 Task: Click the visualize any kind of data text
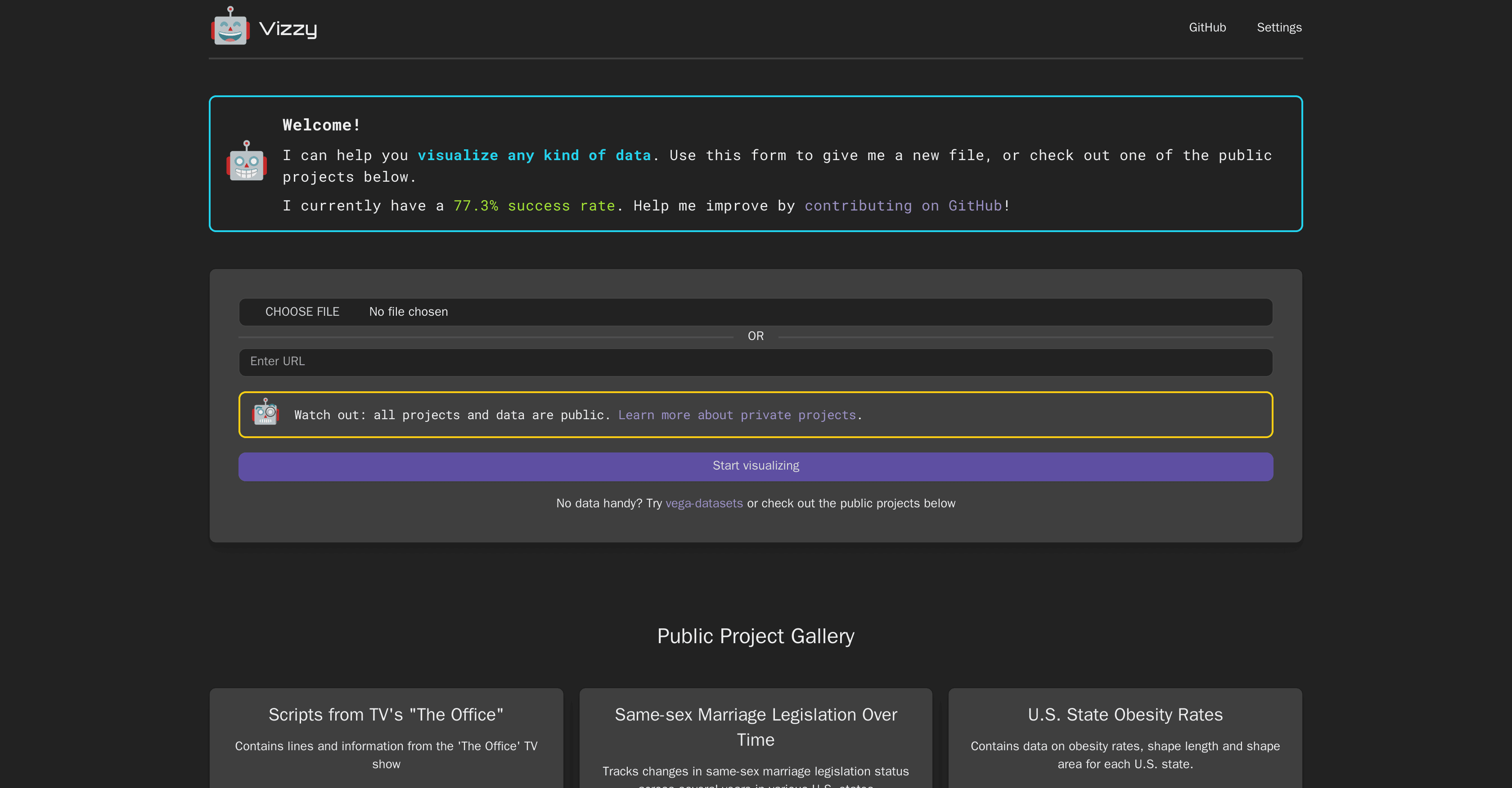tap(534, 155)
